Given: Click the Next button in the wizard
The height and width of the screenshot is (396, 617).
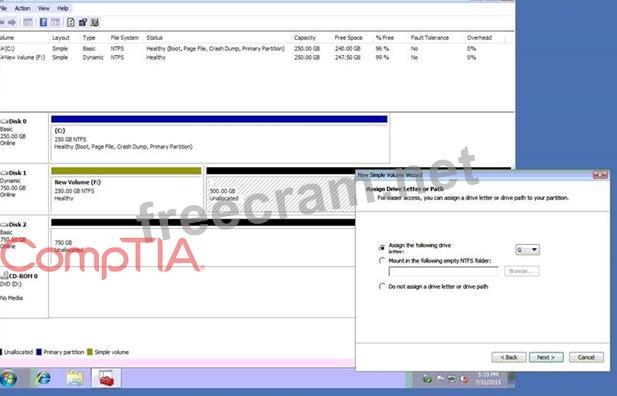Looking at the screenshot, I should 546,357.
